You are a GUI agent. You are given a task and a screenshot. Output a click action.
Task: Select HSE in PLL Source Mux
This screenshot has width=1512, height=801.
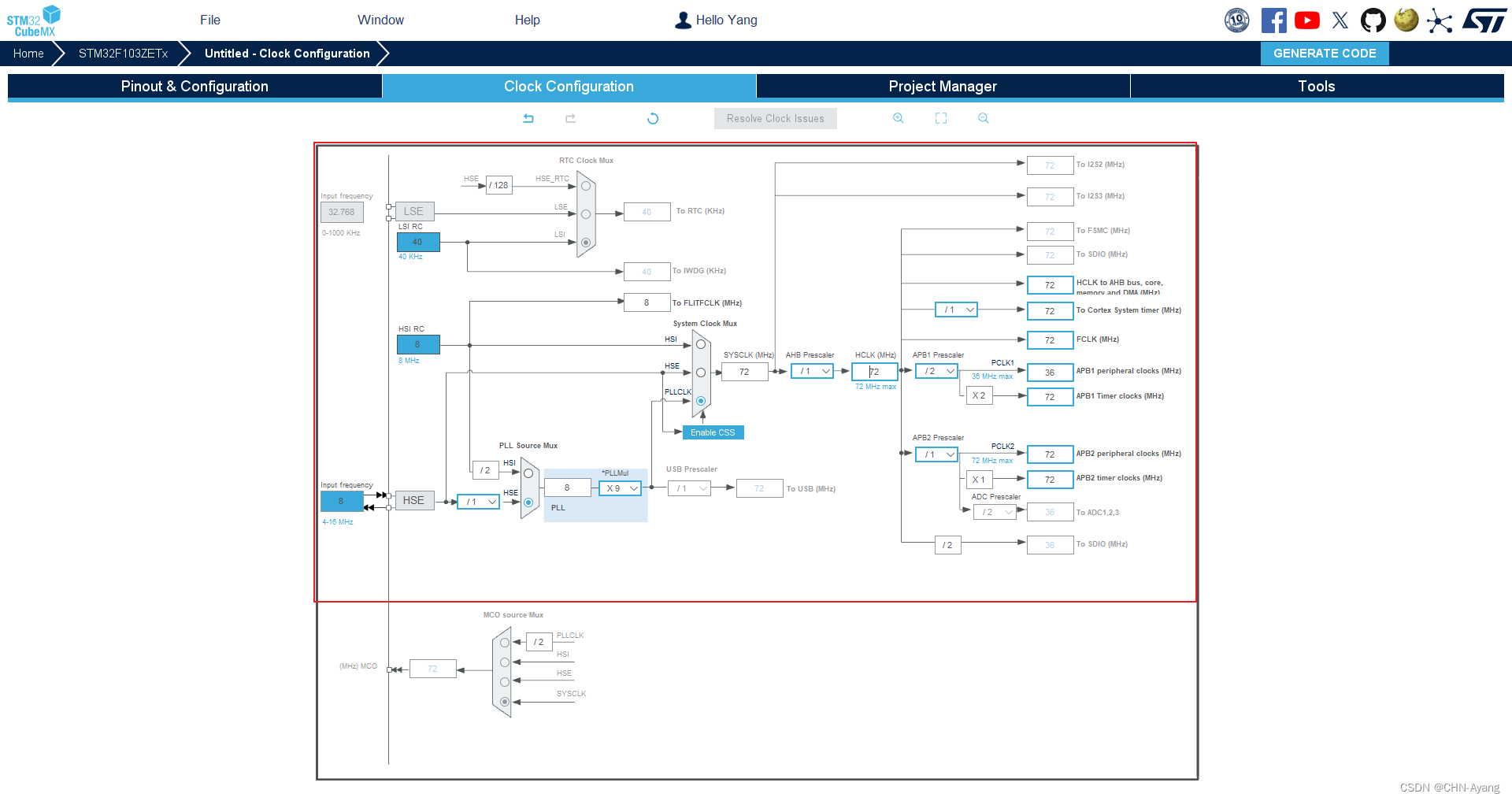[x=528, y=502]
